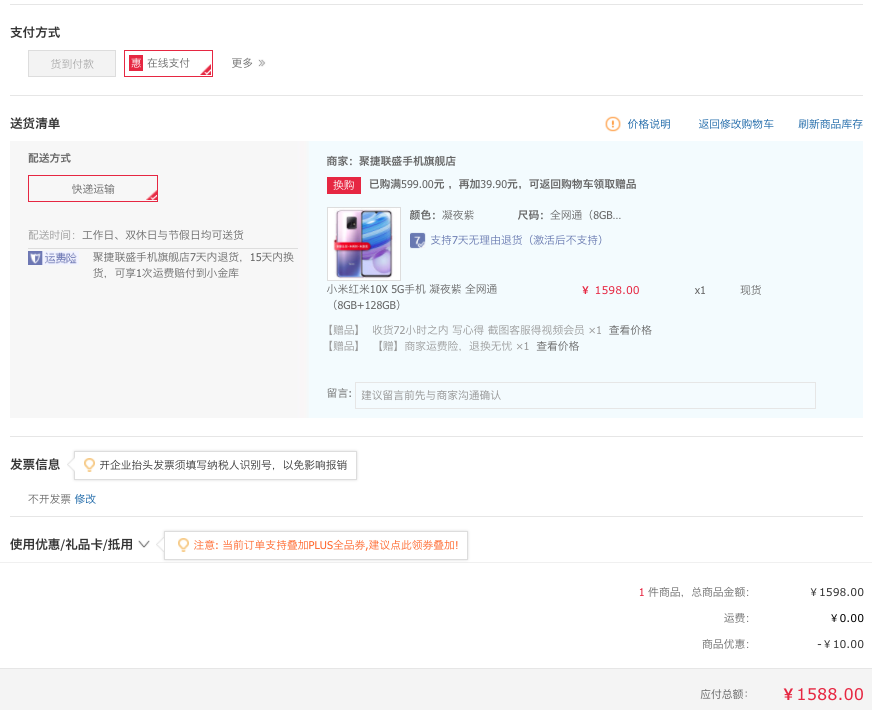872x710 pixels.
Task: Click 已购满599.00元 promotion text
Action: (503, 184)
